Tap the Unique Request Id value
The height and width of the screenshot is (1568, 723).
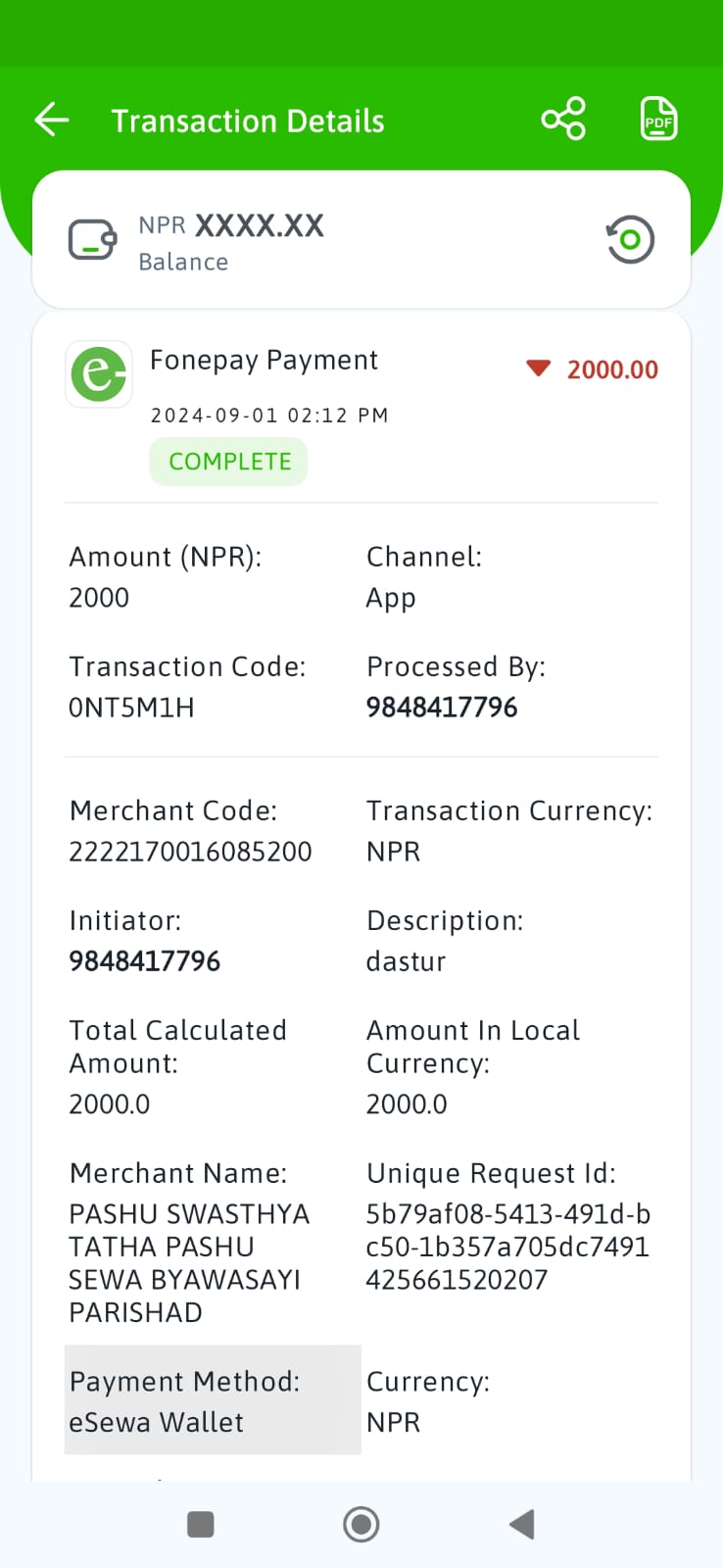(x=508, y=1247)
